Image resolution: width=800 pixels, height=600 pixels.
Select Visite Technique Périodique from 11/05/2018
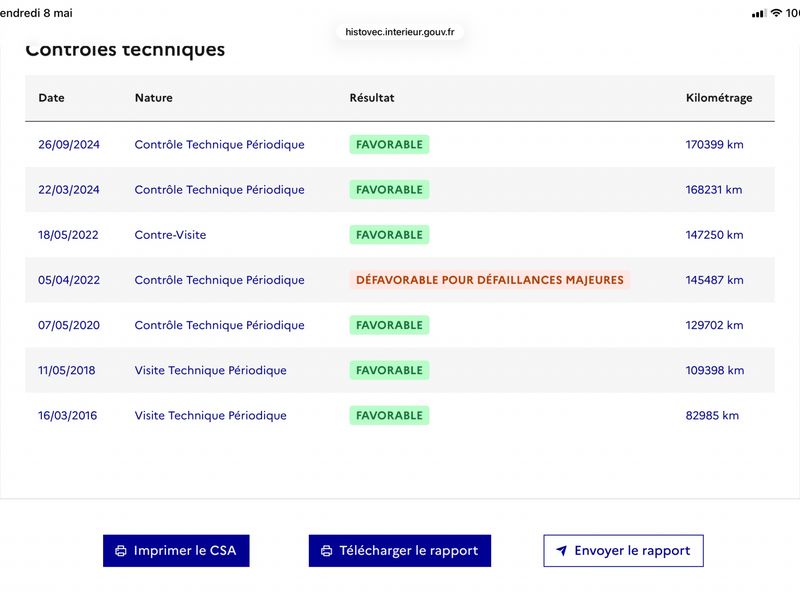click(211, 370)
